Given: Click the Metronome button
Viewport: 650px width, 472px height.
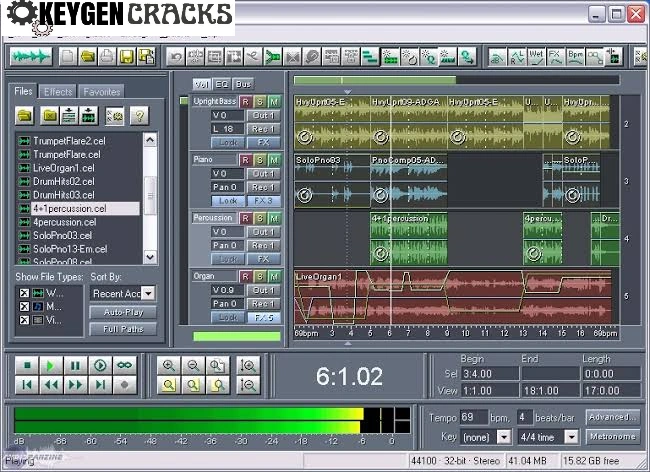Looking at the screenshot, I should 612,437.
